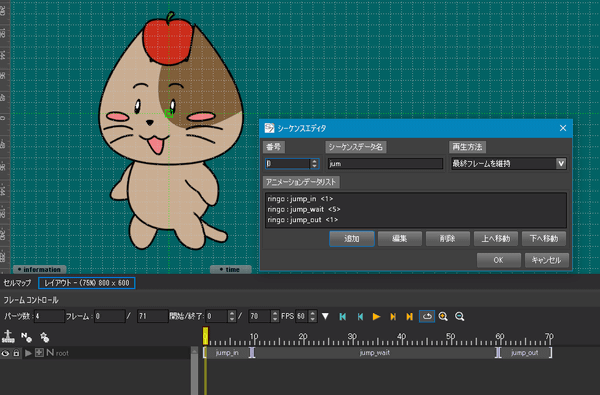The width and height of the screenshot is (600, 395).
Task: Toggle lock on root part
Action: pyautogui.click(x=16, y=353)
